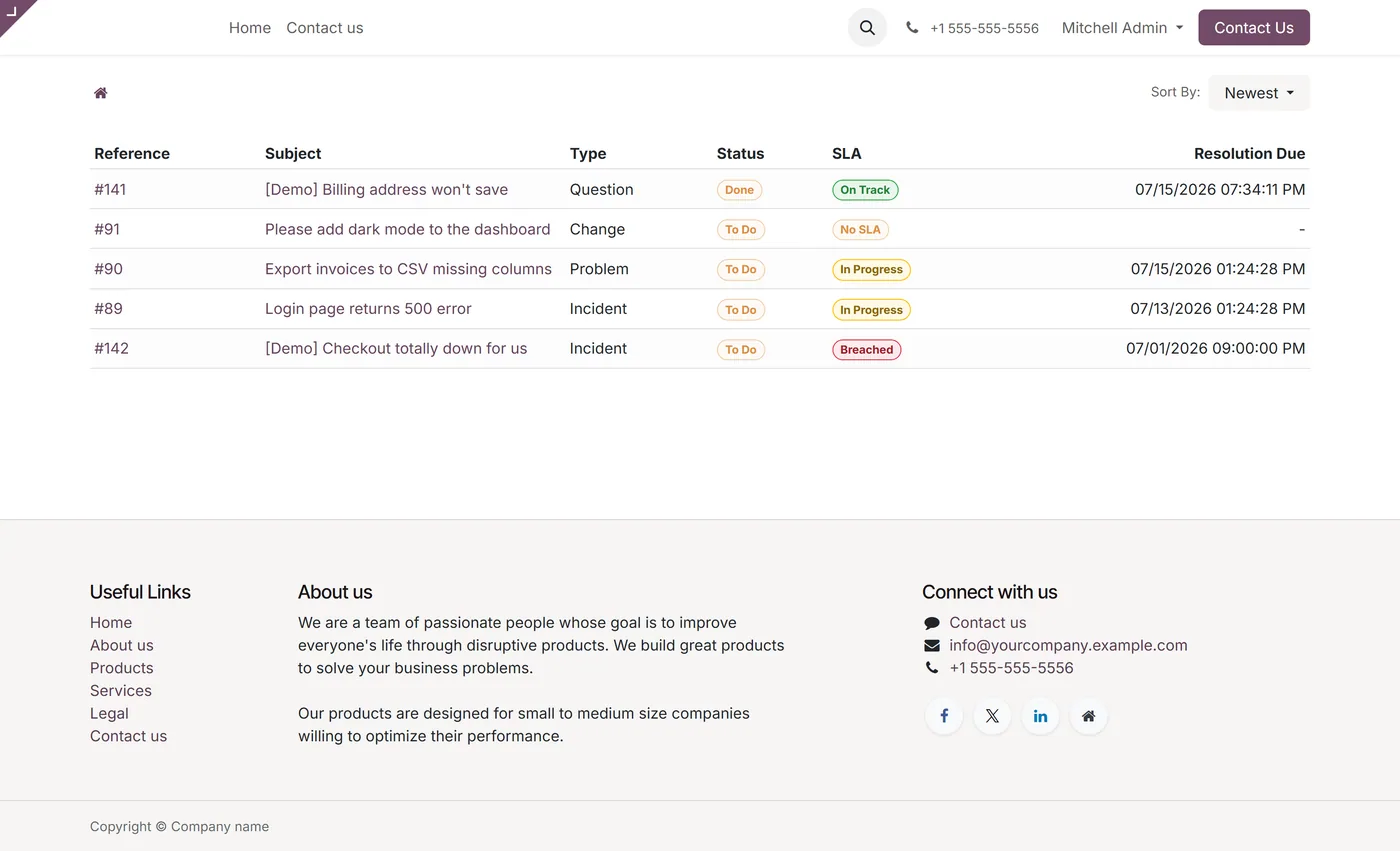Click 'Contact us' under Connect with us

point(988,623)
